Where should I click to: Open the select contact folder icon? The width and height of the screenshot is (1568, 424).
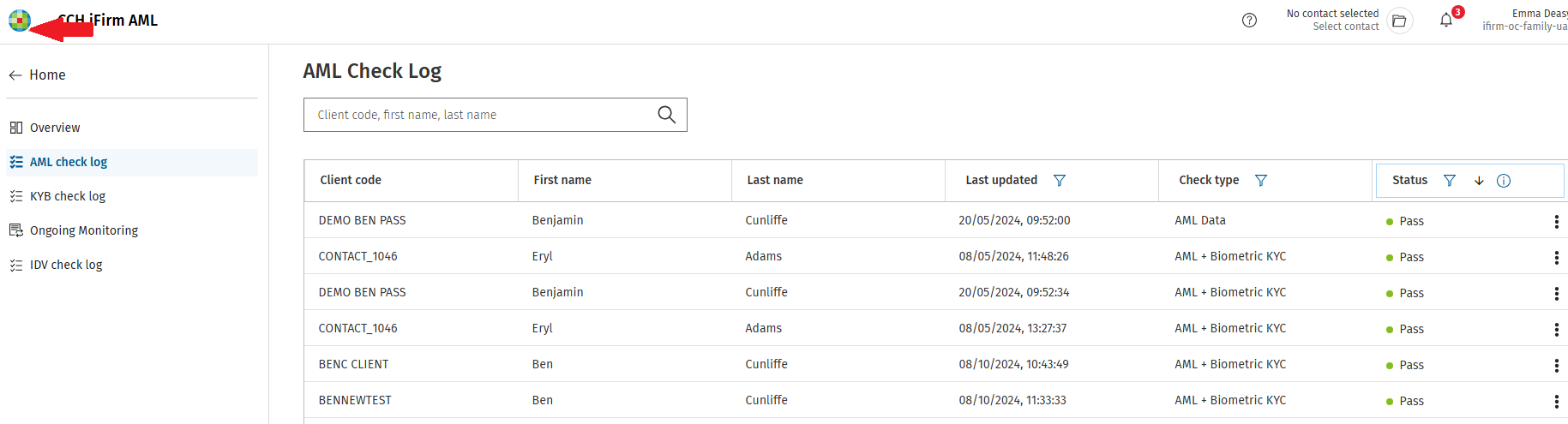pos(1399,21)
